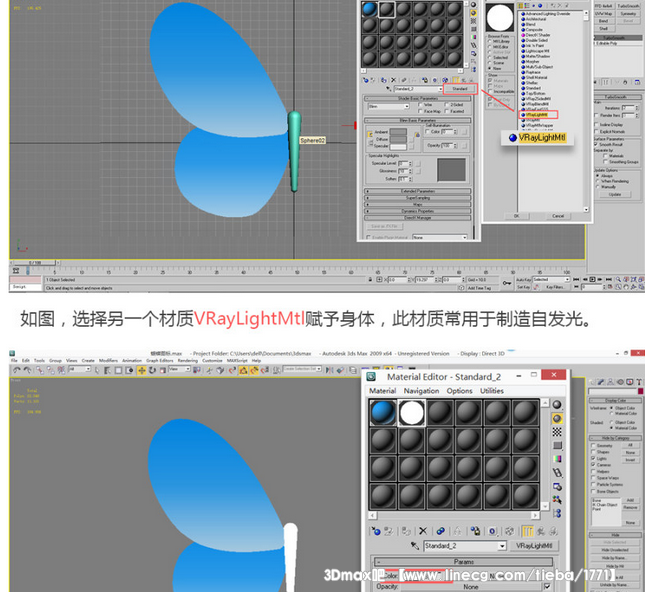Click Make Preview icon in lower Material Editor

tap(557, 473)
